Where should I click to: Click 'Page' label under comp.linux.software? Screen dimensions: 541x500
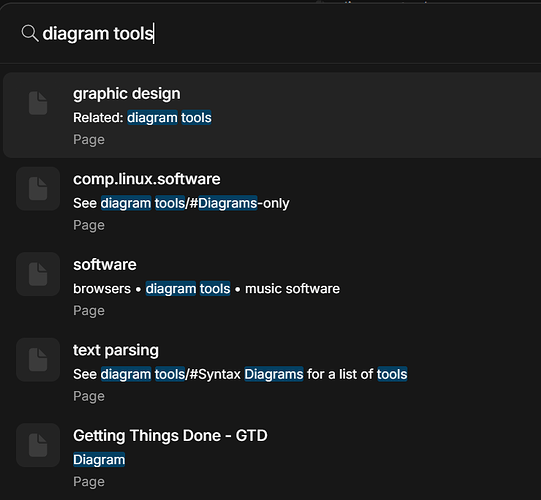[89, 225]
